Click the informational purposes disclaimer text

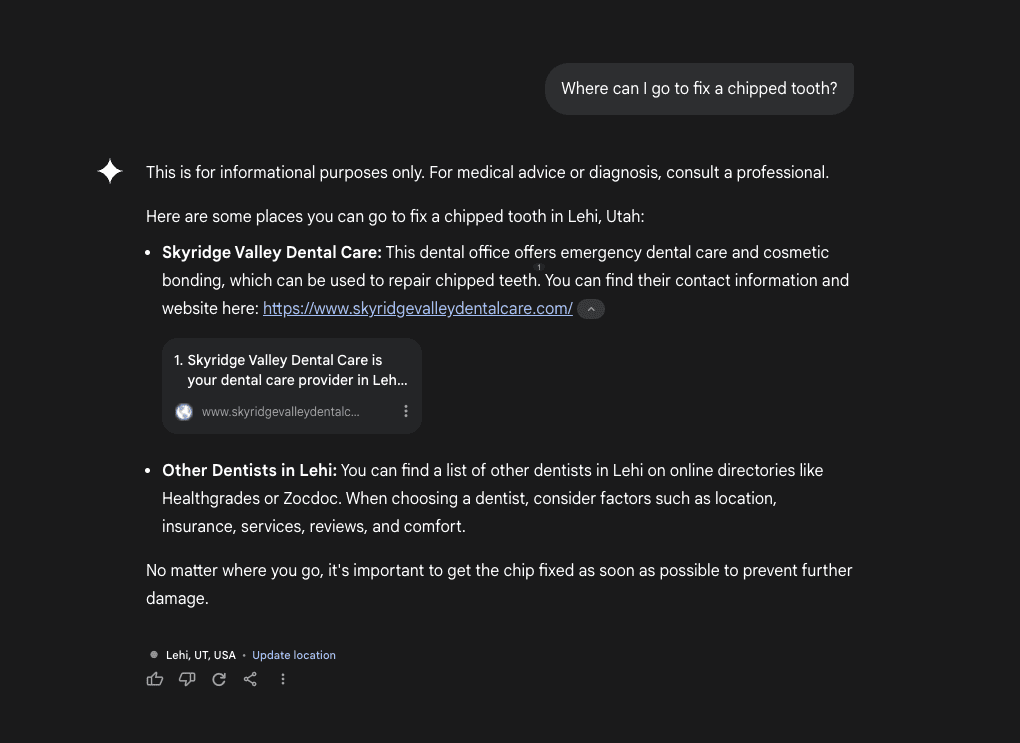click(487, 172)
